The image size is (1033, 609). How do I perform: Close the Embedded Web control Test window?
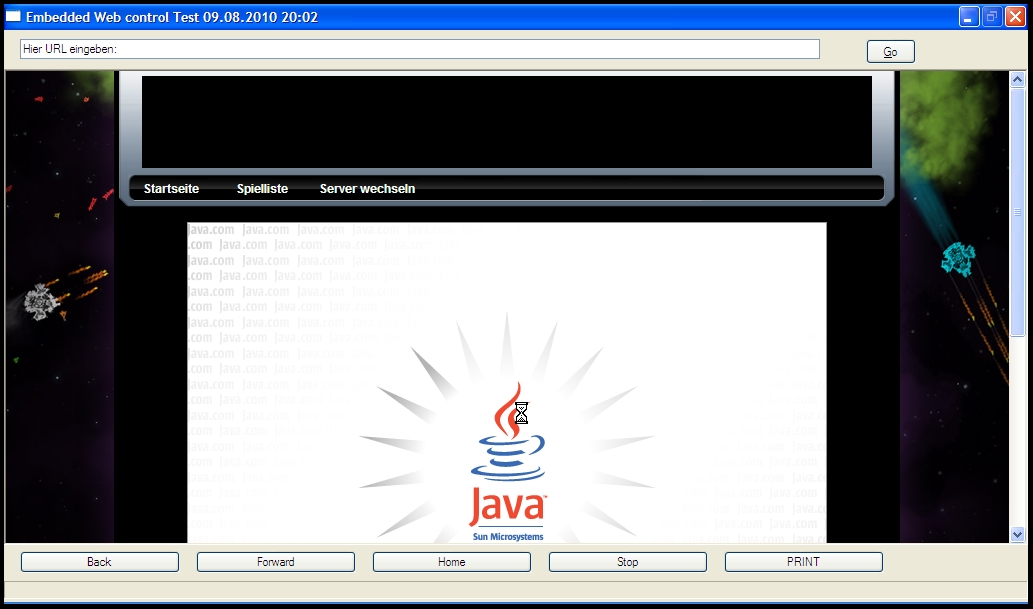[x=1015, y=17]
